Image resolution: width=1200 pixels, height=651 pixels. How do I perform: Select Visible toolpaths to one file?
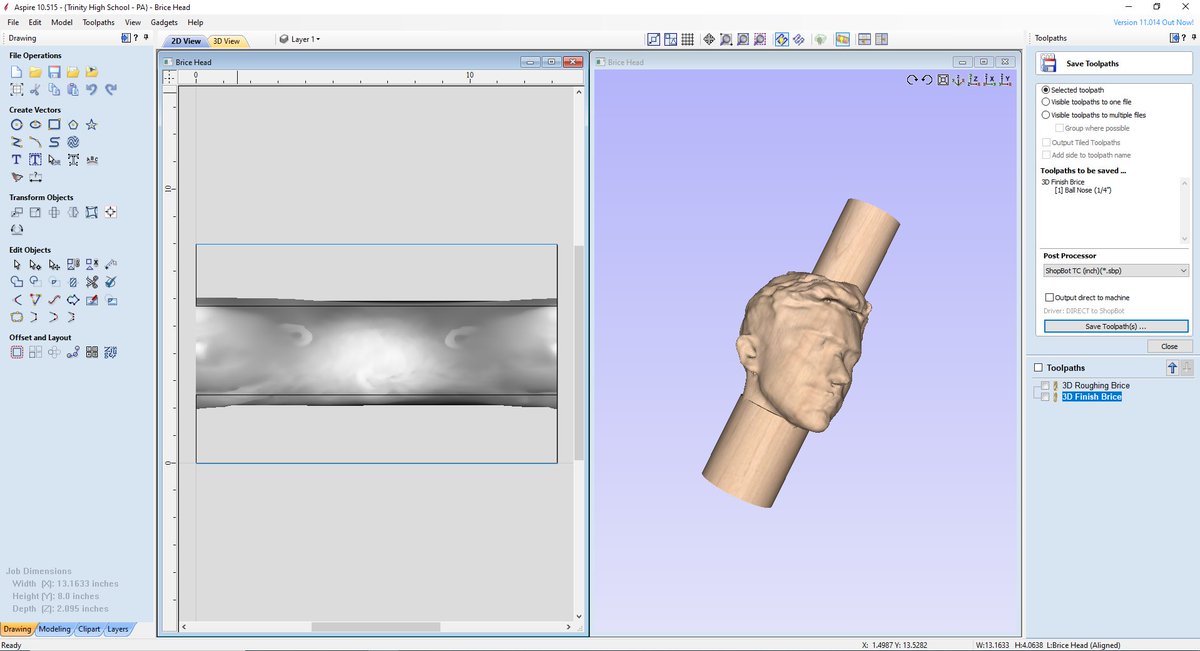[1046, 102]
